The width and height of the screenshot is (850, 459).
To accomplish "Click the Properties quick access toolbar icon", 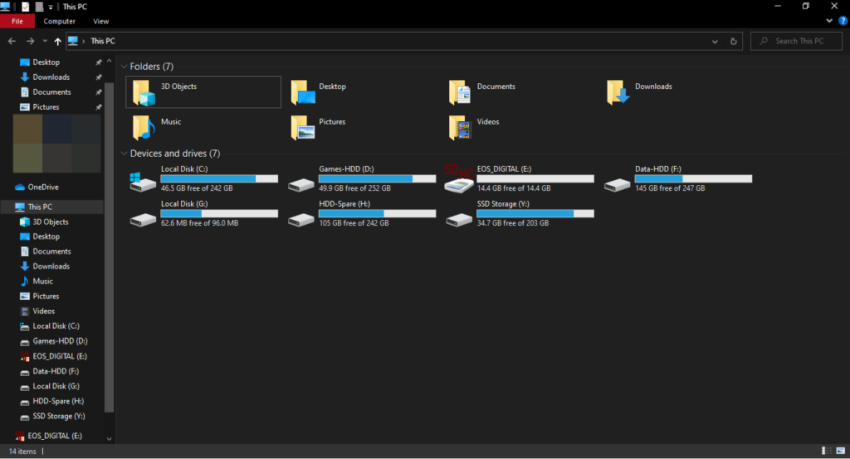I will coord(25,7).
